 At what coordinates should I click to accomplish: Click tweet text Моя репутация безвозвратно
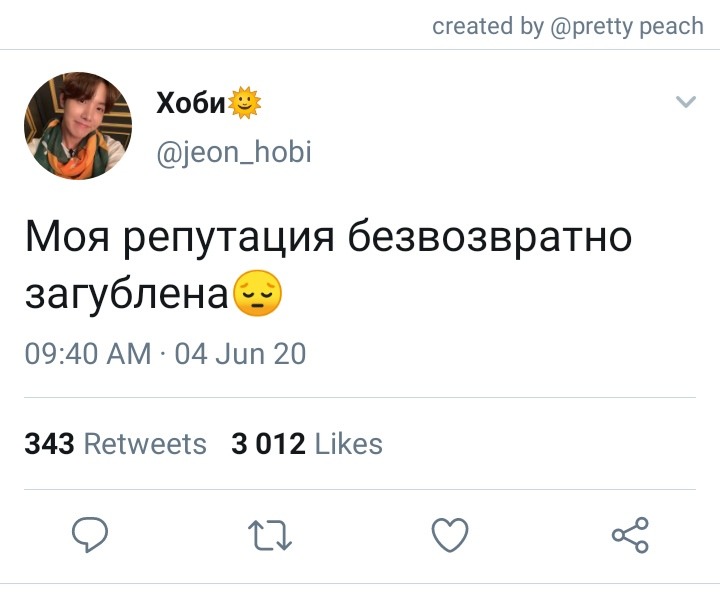coord(328,237)
